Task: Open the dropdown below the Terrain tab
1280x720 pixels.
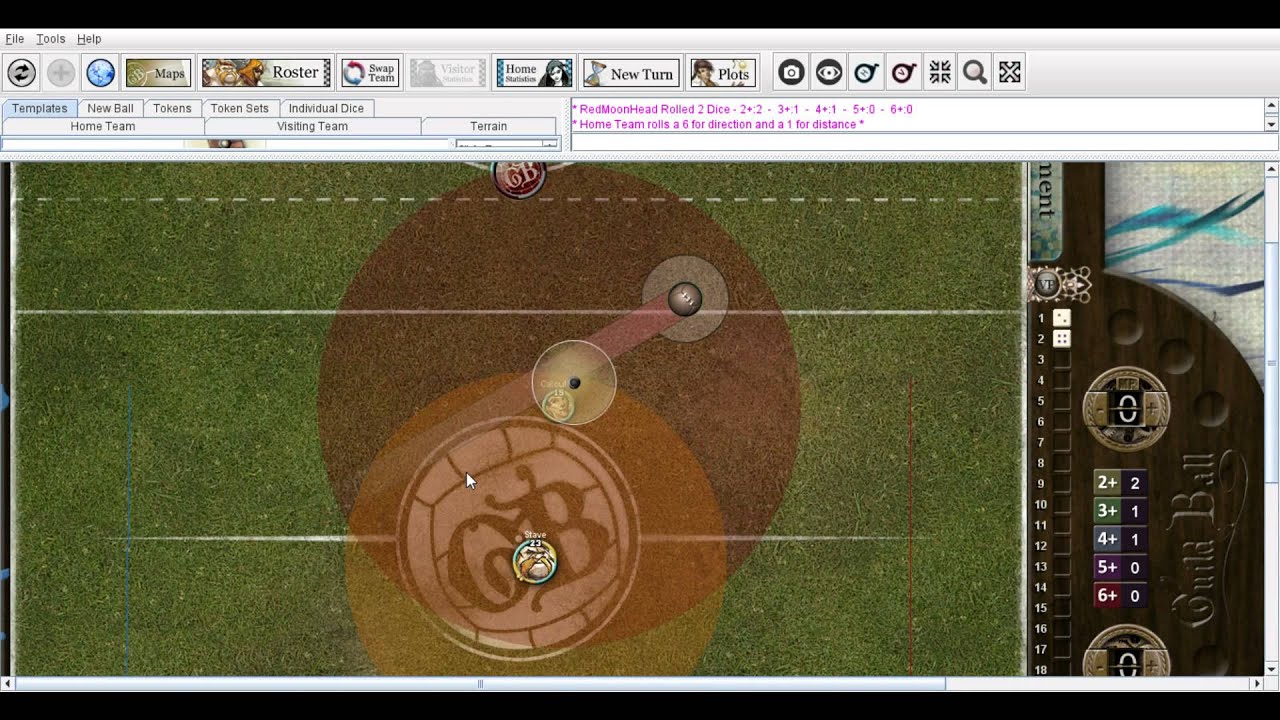Action: [x=506, y=144]
